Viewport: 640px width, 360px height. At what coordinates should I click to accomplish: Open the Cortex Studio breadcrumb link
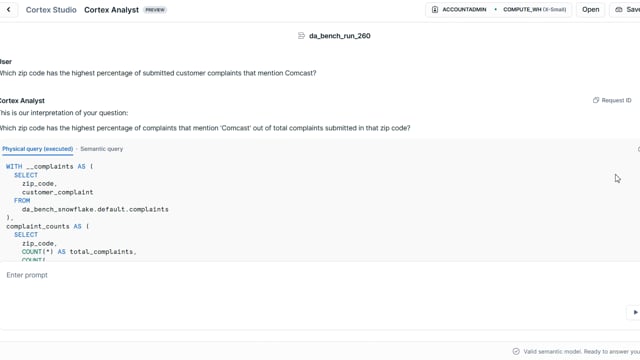pyautogui.click(x=51, y=10)
